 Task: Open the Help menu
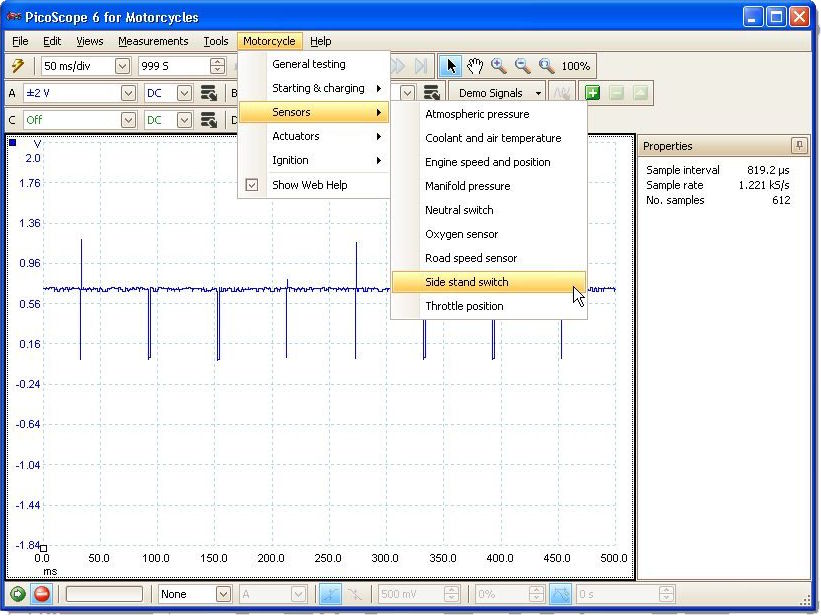320,41
